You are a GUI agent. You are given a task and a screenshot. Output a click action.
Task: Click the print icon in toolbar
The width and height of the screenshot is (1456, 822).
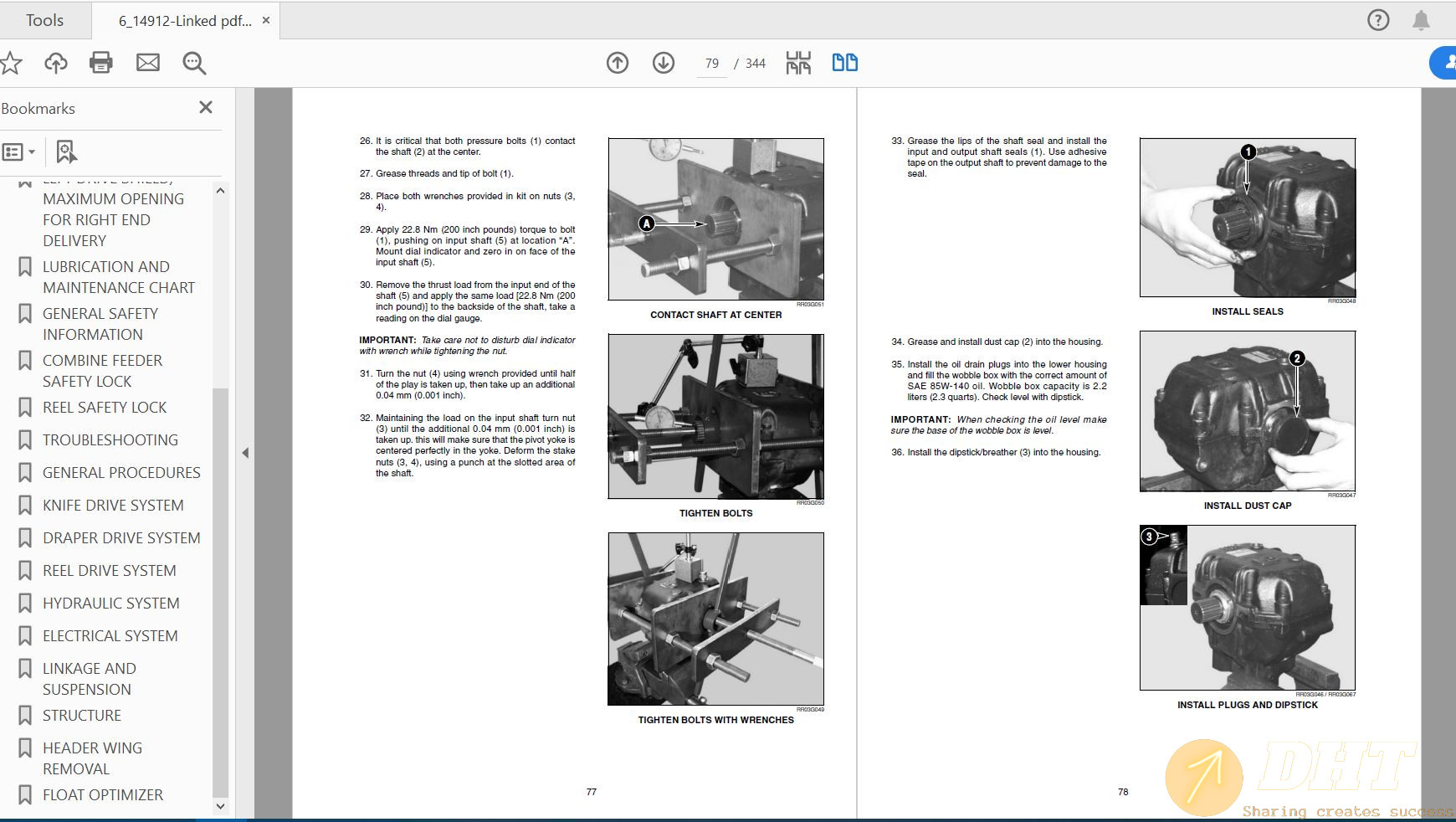(101, 63)
